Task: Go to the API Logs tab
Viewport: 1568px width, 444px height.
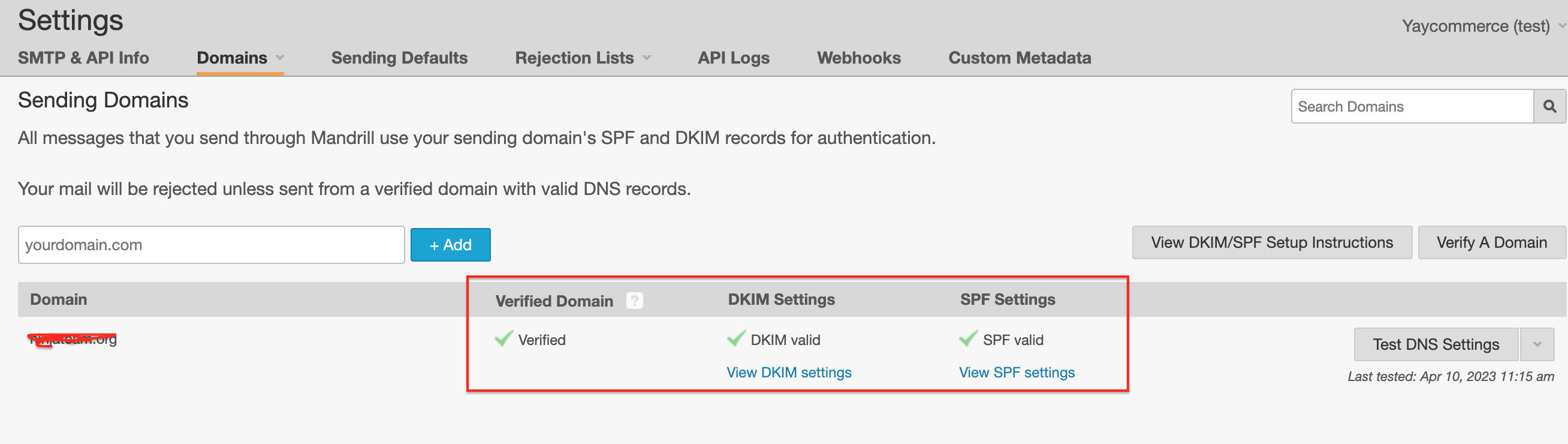Action: (734, 58)
